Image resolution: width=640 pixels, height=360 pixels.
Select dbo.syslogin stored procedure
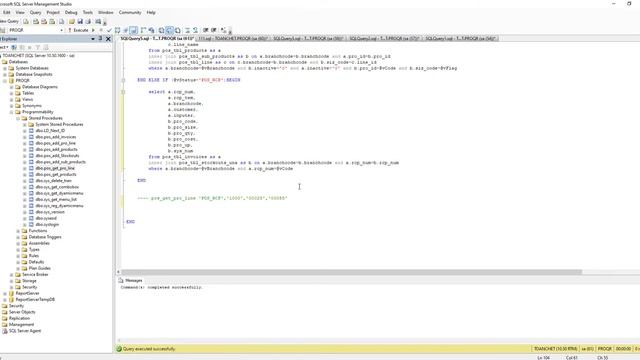(47, 224)
